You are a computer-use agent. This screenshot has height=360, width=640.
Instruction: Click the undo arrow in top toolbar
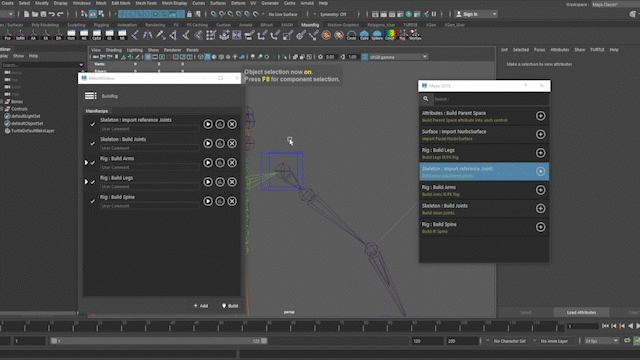[x=52, y=14]
